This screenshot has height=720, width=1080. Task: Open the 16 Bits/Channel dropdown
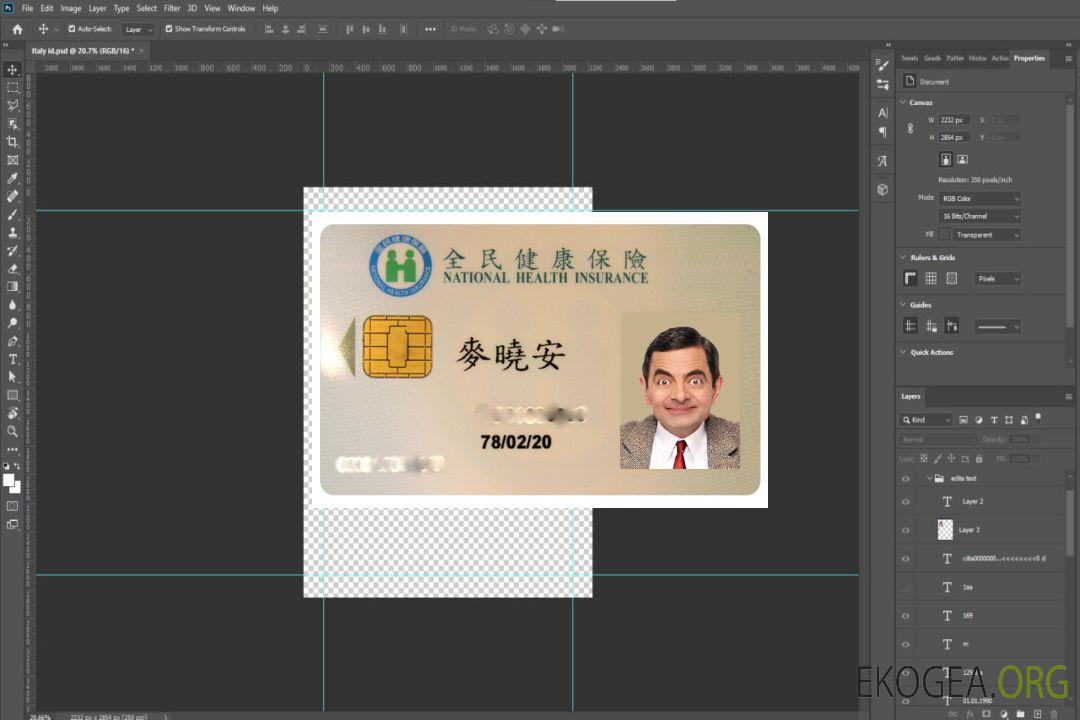click(x=979, y=216)
